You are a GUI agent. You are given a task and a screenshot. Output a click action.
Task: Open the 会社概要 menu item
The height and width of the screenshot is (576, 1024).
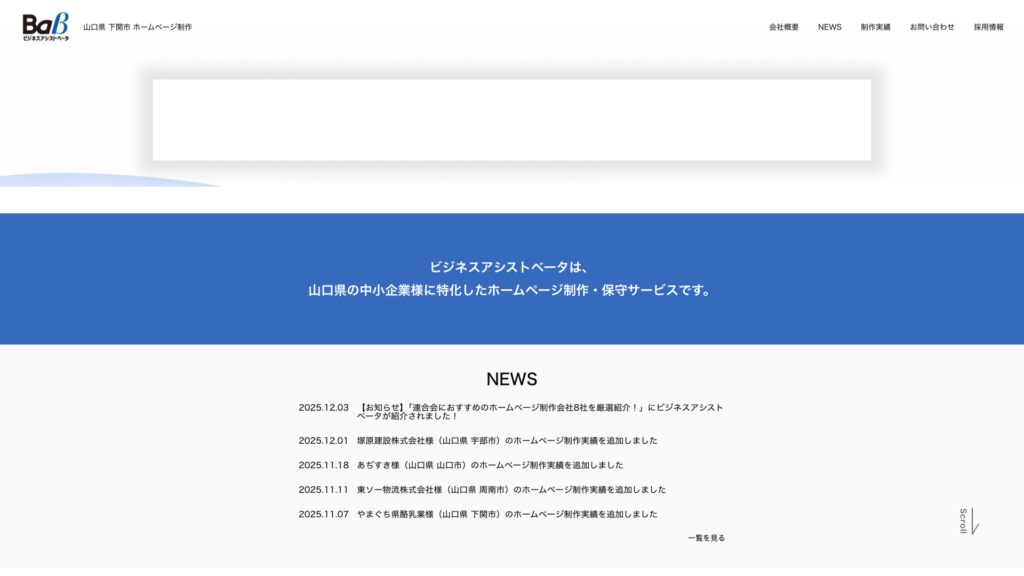point(783,27)
